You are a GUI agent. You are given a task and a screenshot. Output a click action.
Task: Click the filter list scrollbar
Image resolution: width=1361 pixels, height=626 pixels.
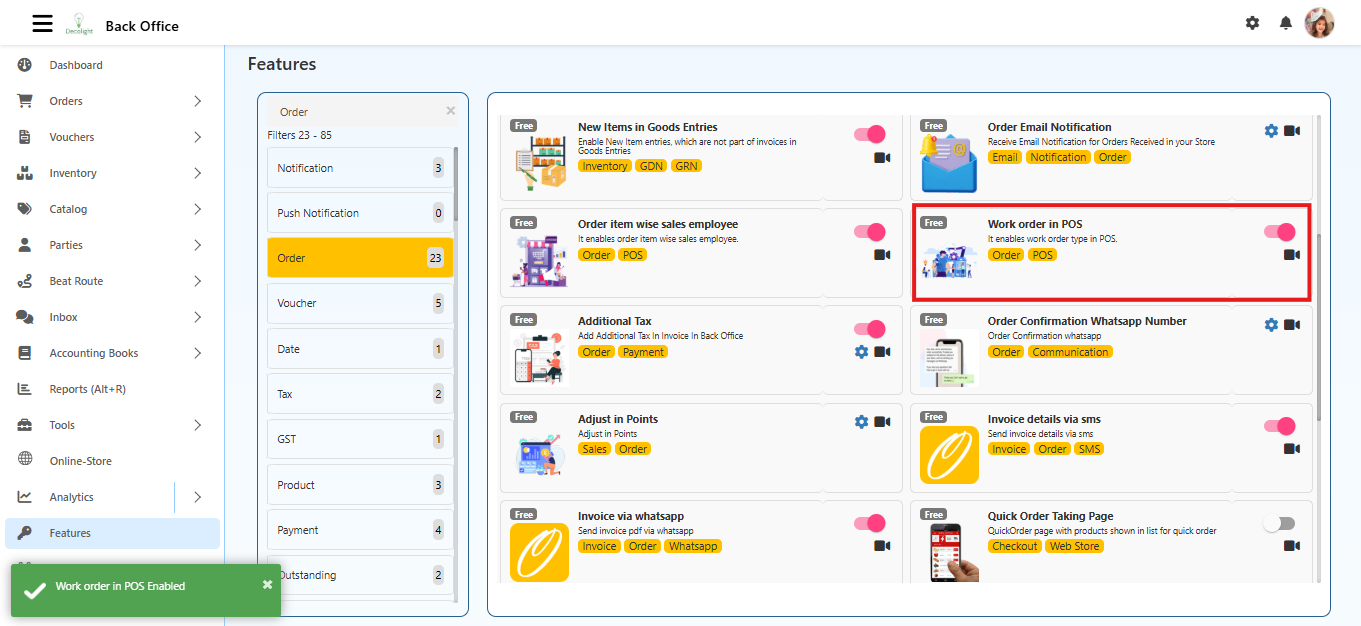point(456,185)
